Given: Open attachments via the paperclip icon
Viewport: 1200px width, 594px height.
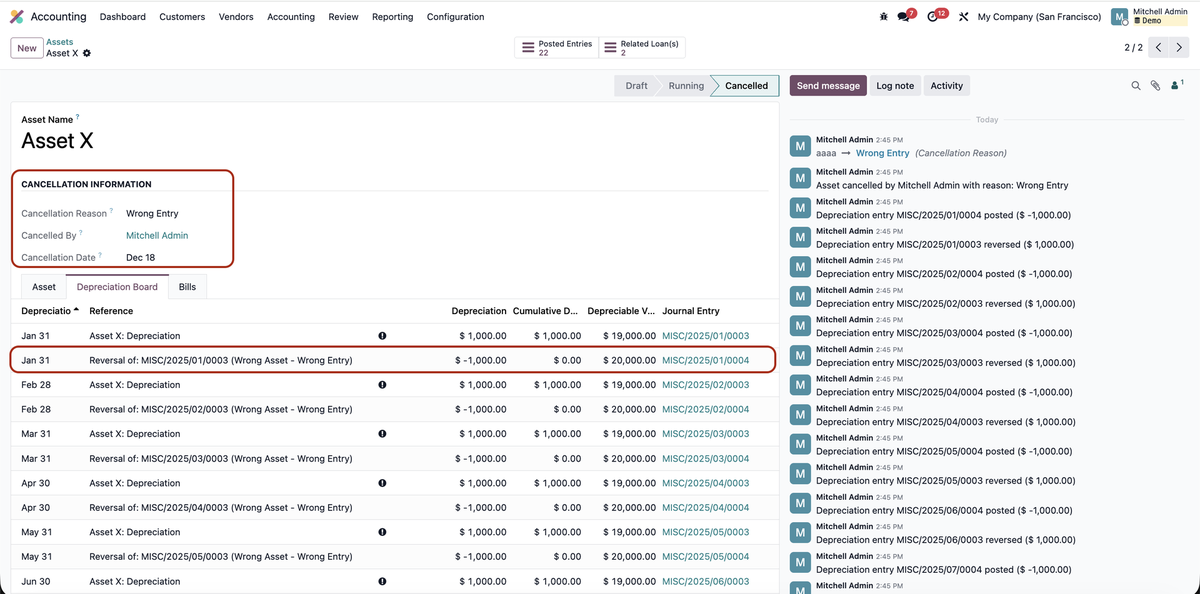Looking at the screenshot, I should pos(1155,86).
